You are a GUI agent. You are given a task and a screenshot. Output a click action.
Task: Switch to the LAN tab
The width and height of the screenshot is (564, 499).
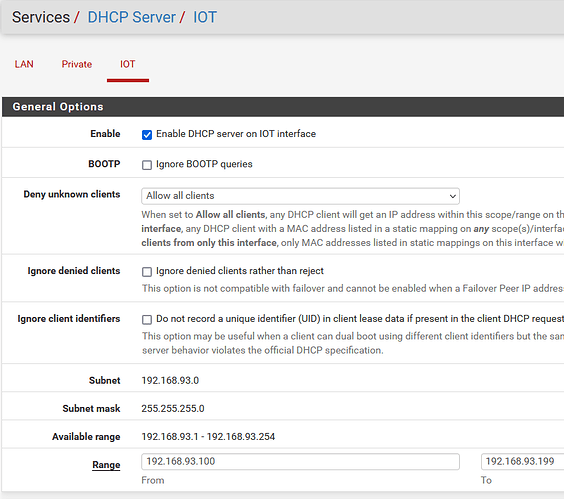point(24,64)
